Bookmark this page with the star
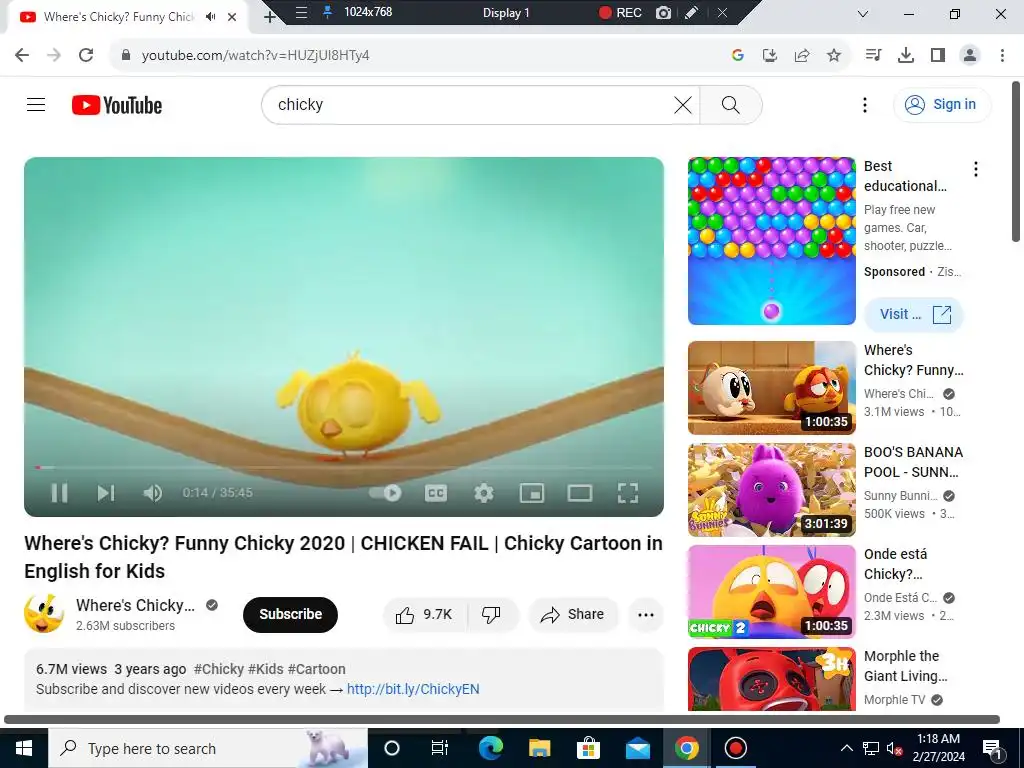The image size is (1024, 768). [834, 55]
